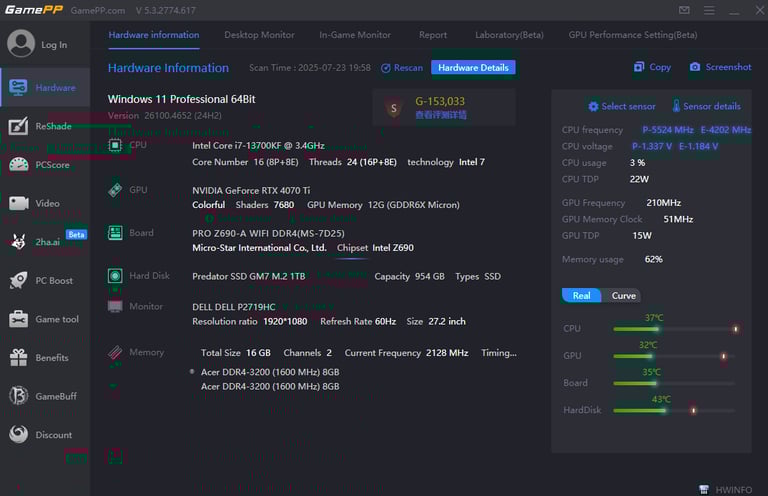Click the Memory stick icon
Screen dimensions: 768x496
115,352
